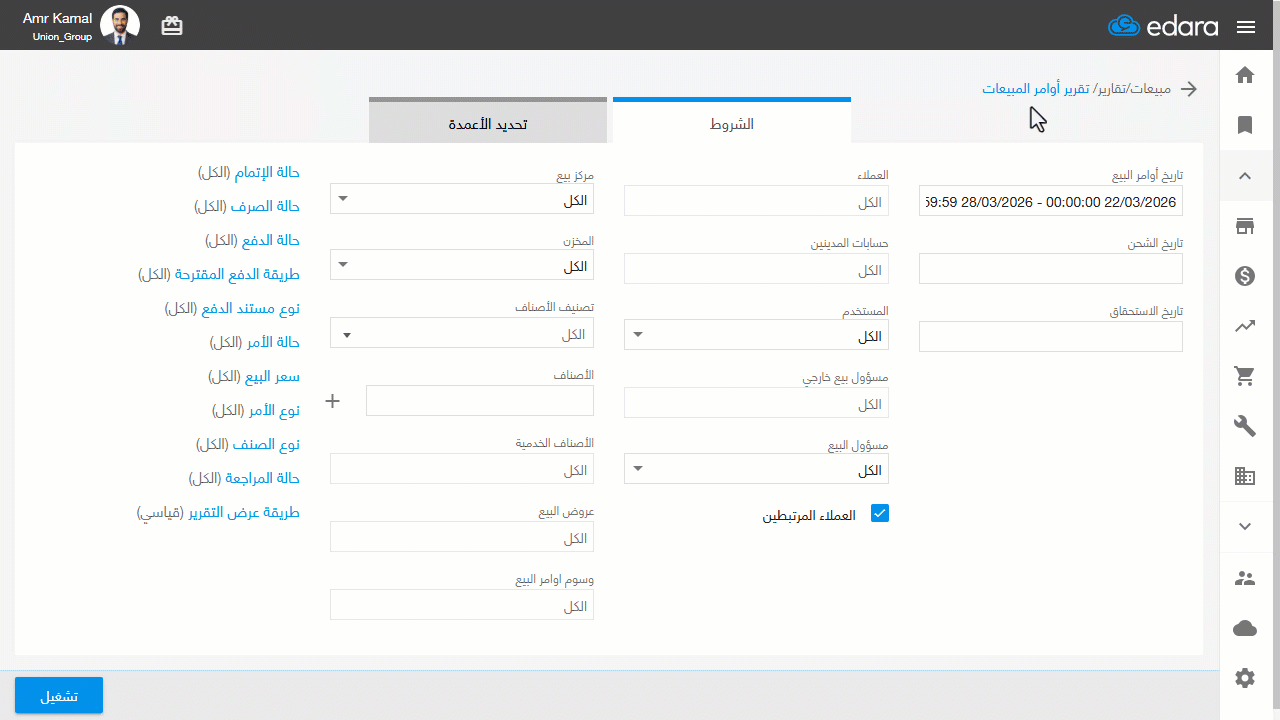Open the store icon in sidebar
Screen dimensions: 1280x720
[1245, 226]
